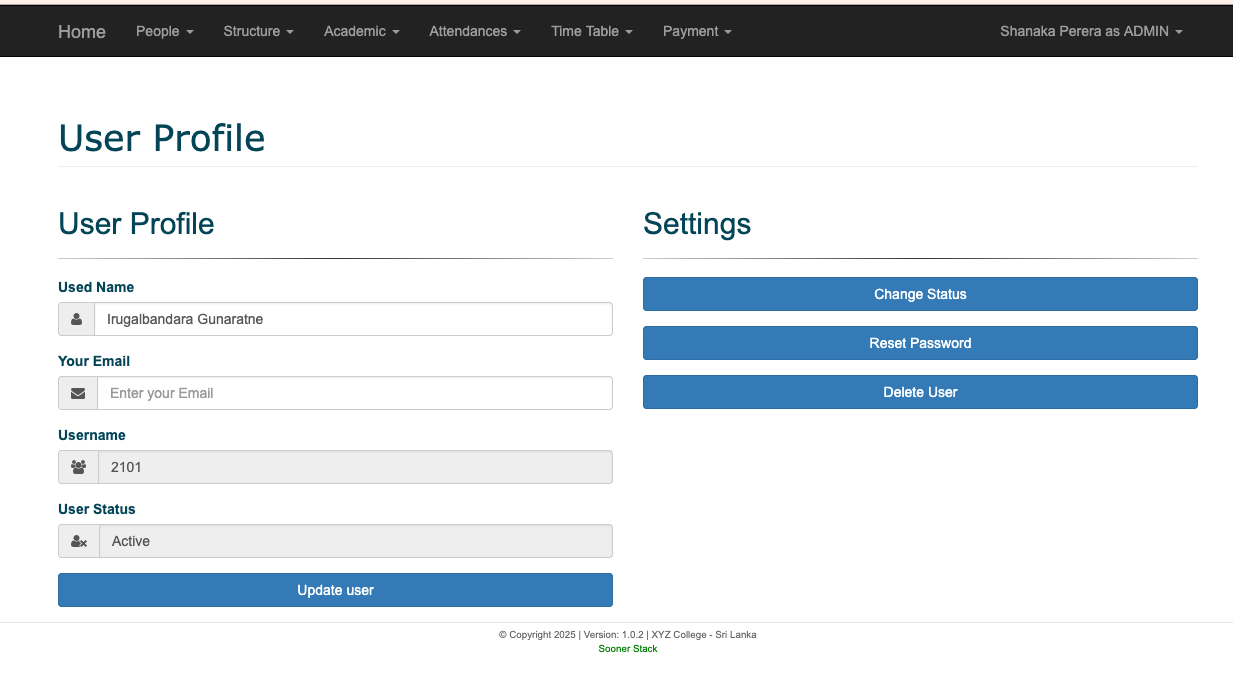
Task: Click the Reset Password button
Action: pos(920,343)
